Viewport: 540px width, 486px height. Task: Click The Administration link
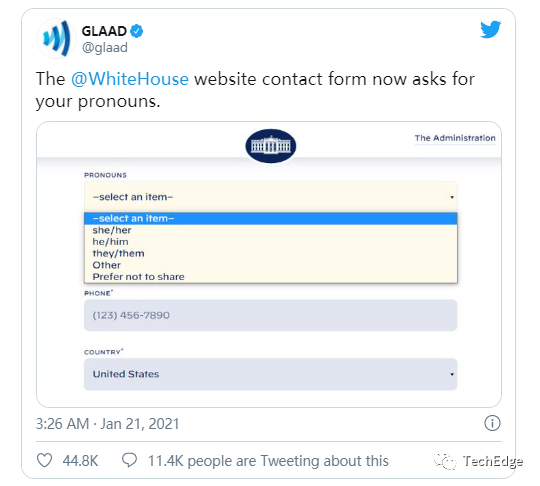point(455,138)
